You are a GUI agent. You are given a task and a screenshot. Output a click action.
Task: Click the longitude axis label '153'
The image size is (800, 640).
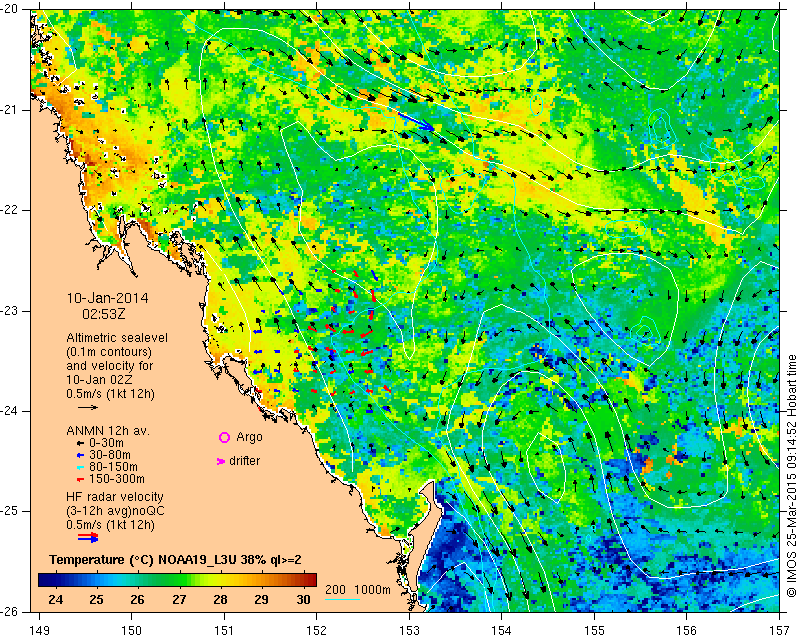[x=409, y=631]
